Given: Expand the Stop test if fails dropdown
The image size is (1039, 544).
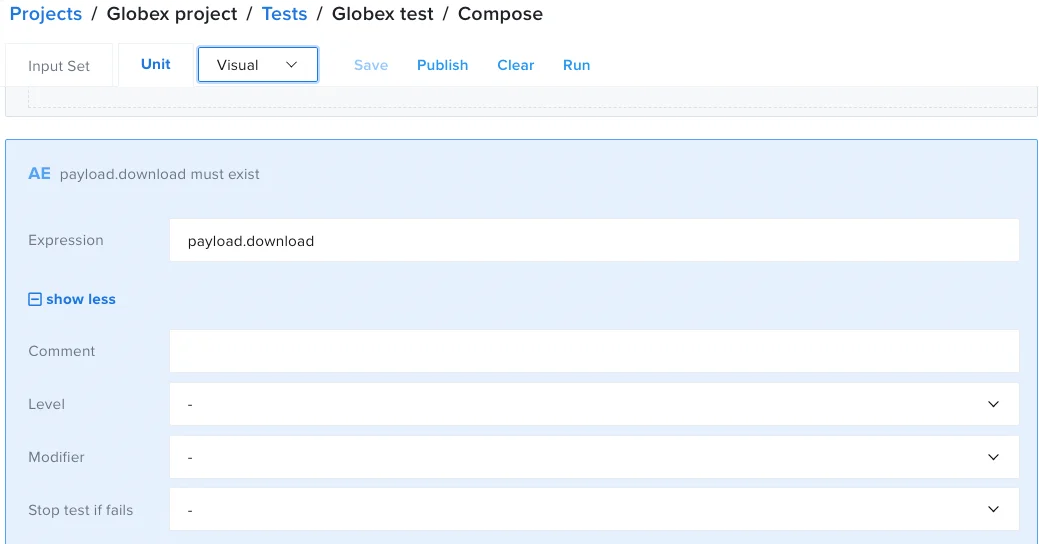Looking at the screenshot, I should tap(594, 510).
